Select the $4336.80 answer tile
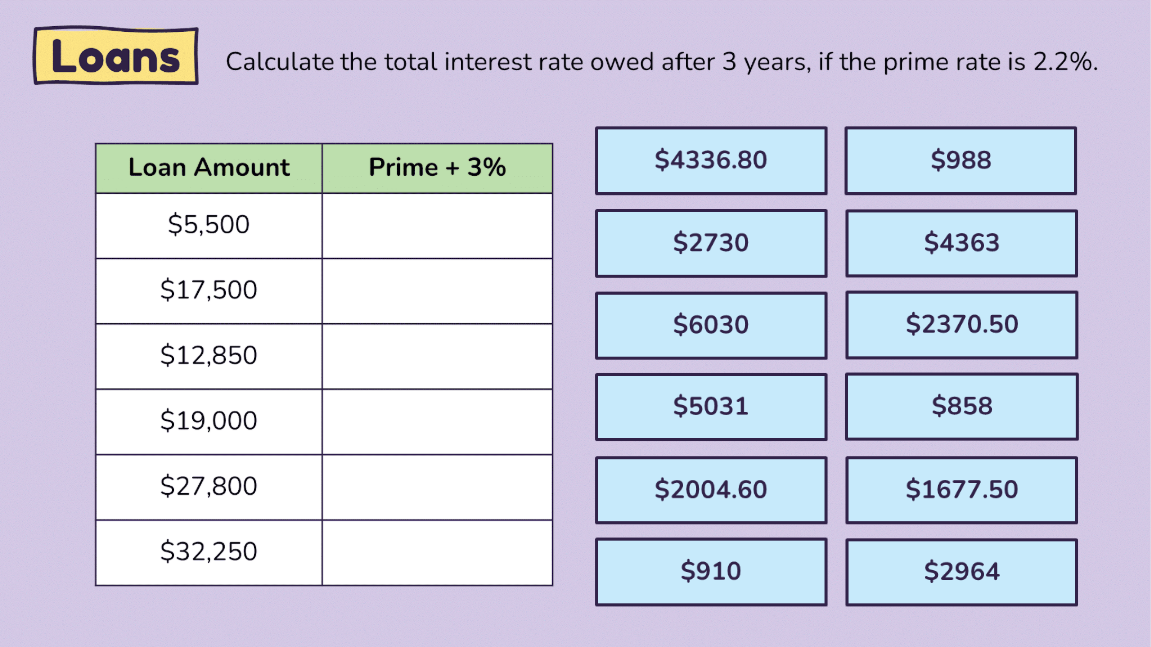Image resolution: width=1151 pixels, height=647 pixels. point(711,161)
